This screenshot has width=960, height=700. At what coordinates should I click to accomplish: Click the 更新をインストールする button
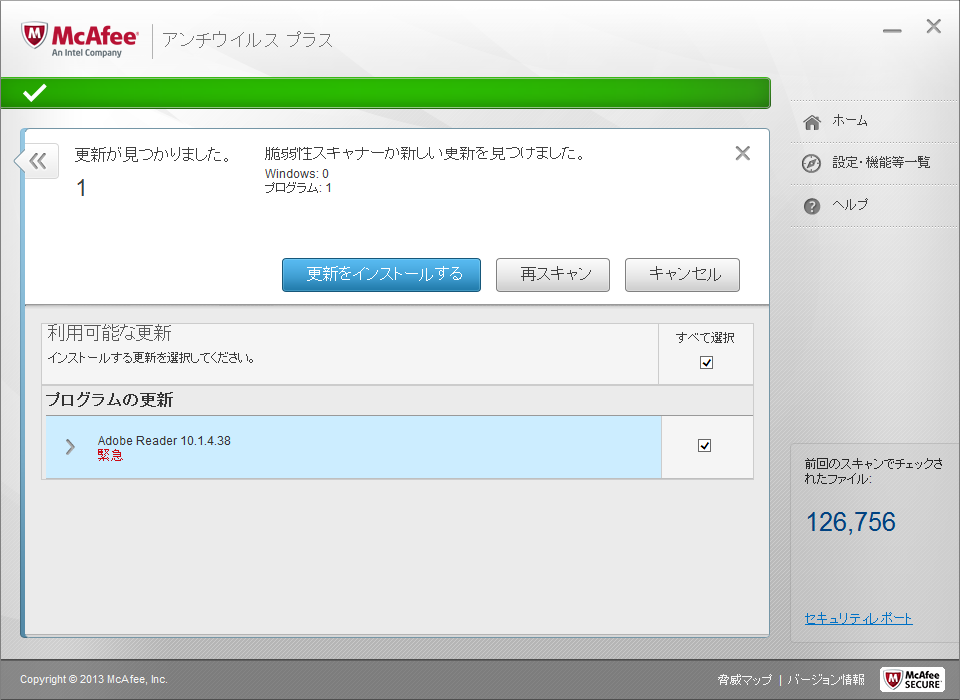[x=381, y=275]
